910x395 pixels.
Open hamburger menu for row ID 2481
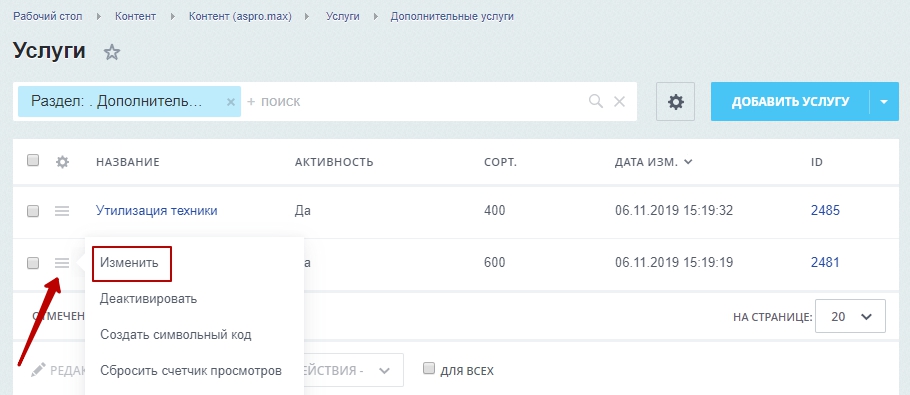point(62,263)
